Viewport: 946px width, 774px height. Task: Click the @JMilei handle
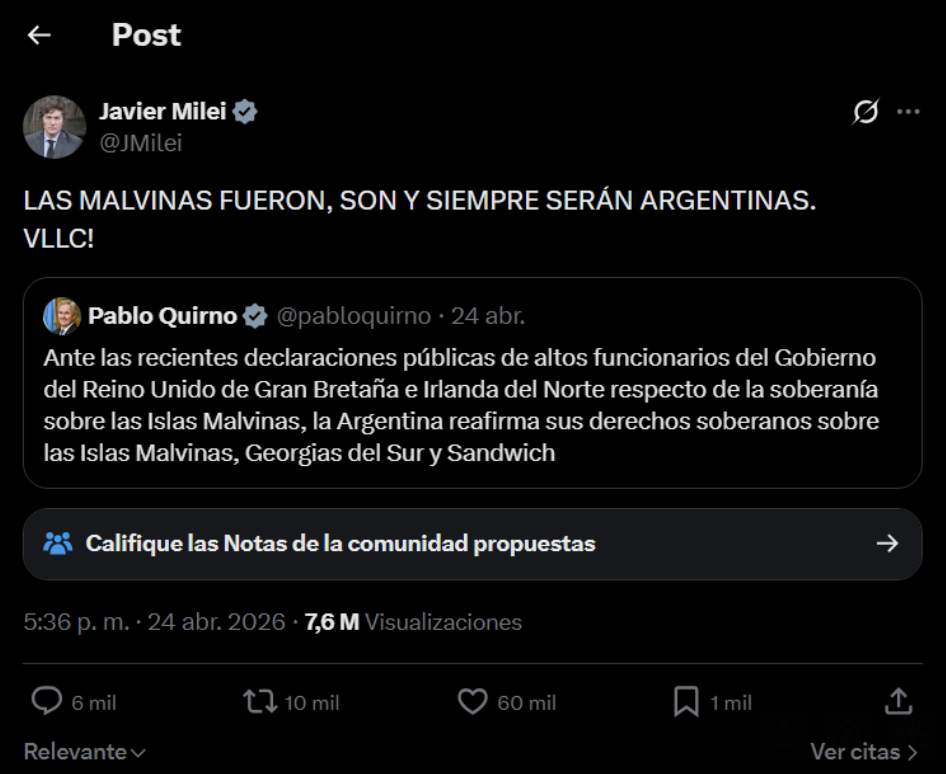coord(141,143)
